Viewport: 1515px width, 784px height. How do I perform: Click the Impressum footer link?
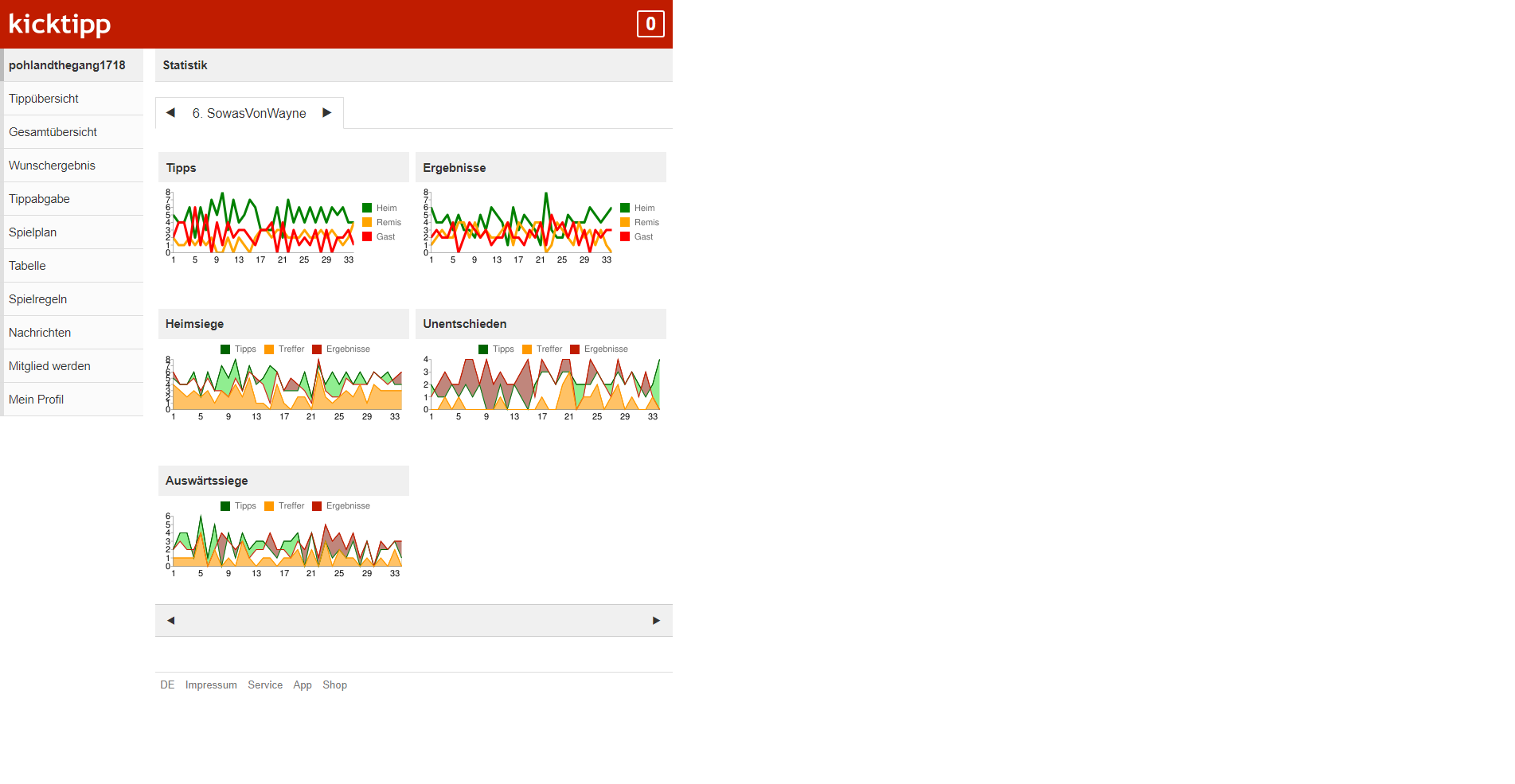[211, 685]
